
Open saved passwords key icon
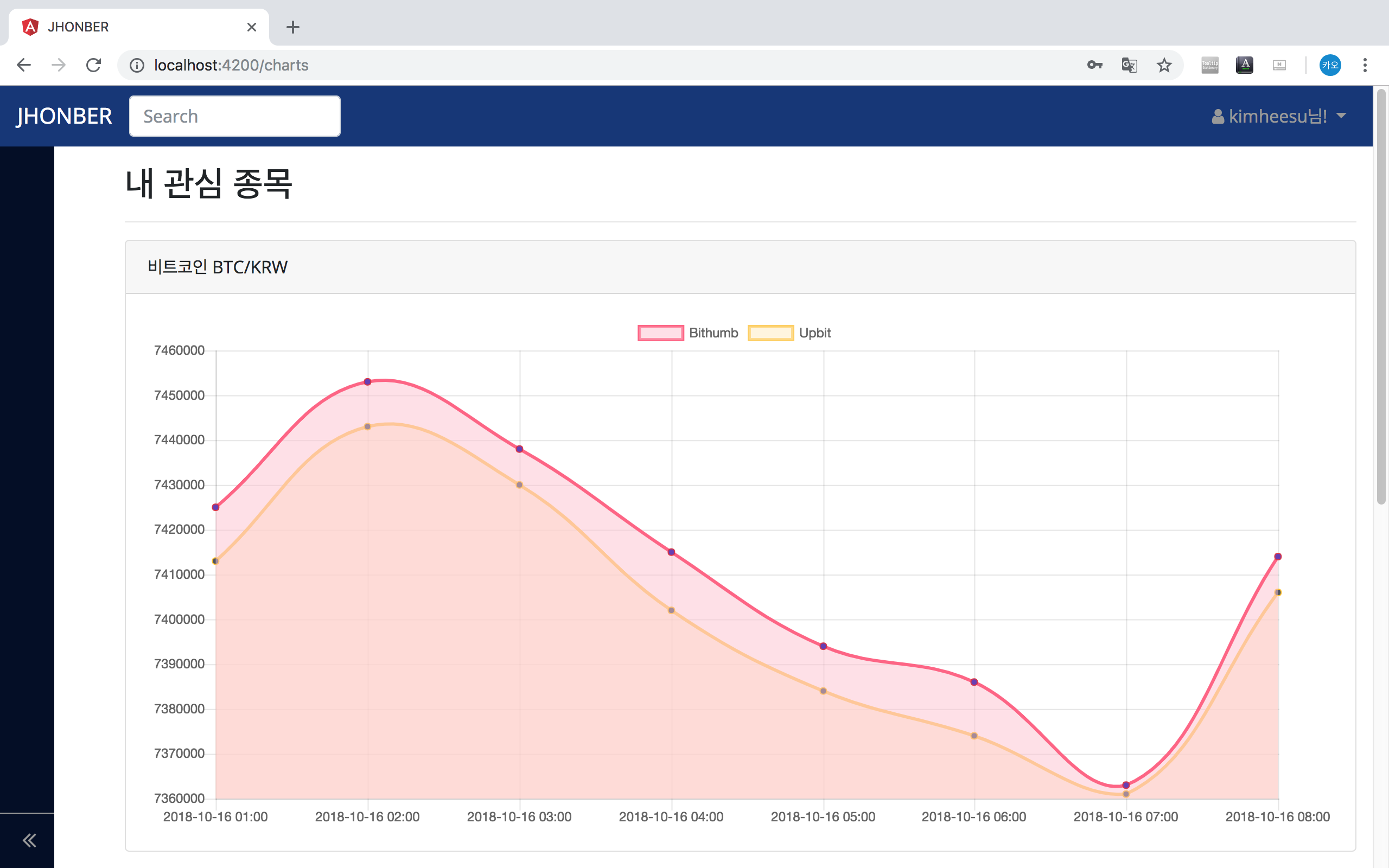[1094, 65]
